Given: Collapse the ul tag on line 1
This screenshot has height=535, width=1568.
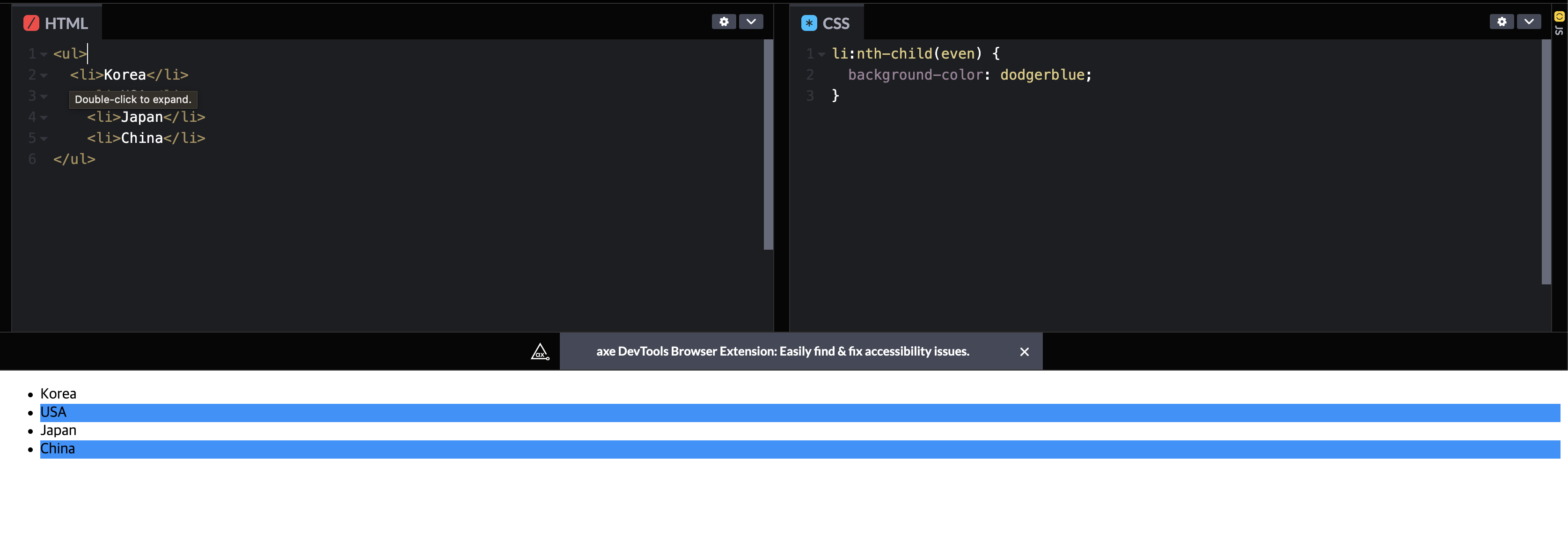Looking at the screenshot, I should [44, 54].
